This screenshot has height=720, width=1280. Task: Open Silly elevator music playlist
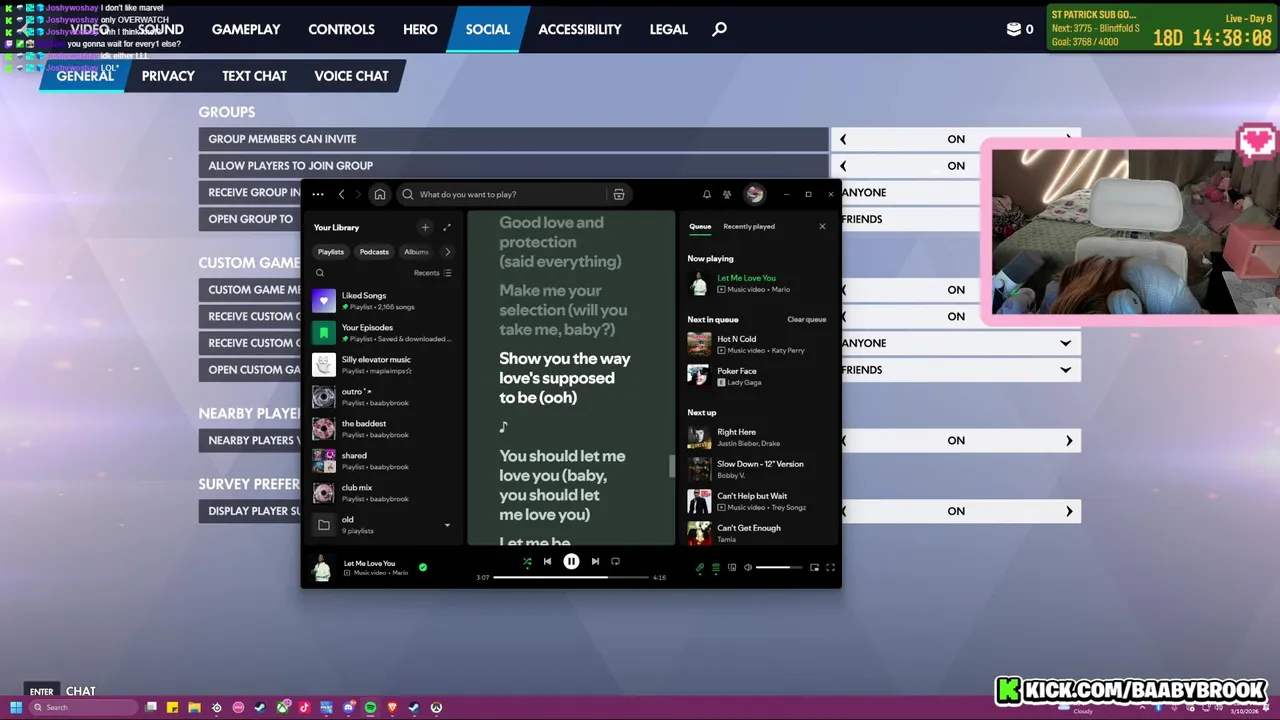385,365
